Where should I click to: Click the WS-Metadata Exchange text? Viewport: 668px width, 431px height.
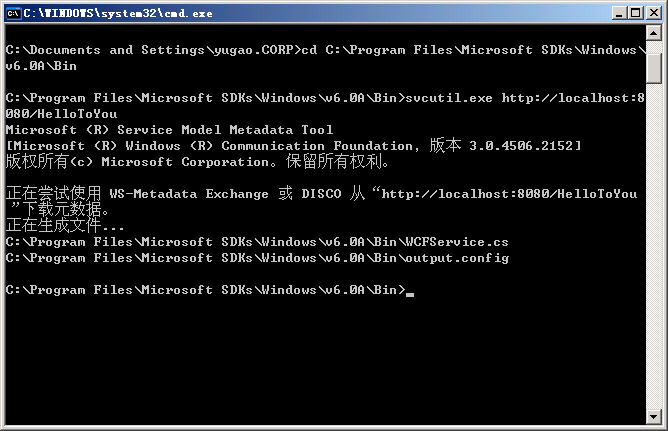(189, 194)
